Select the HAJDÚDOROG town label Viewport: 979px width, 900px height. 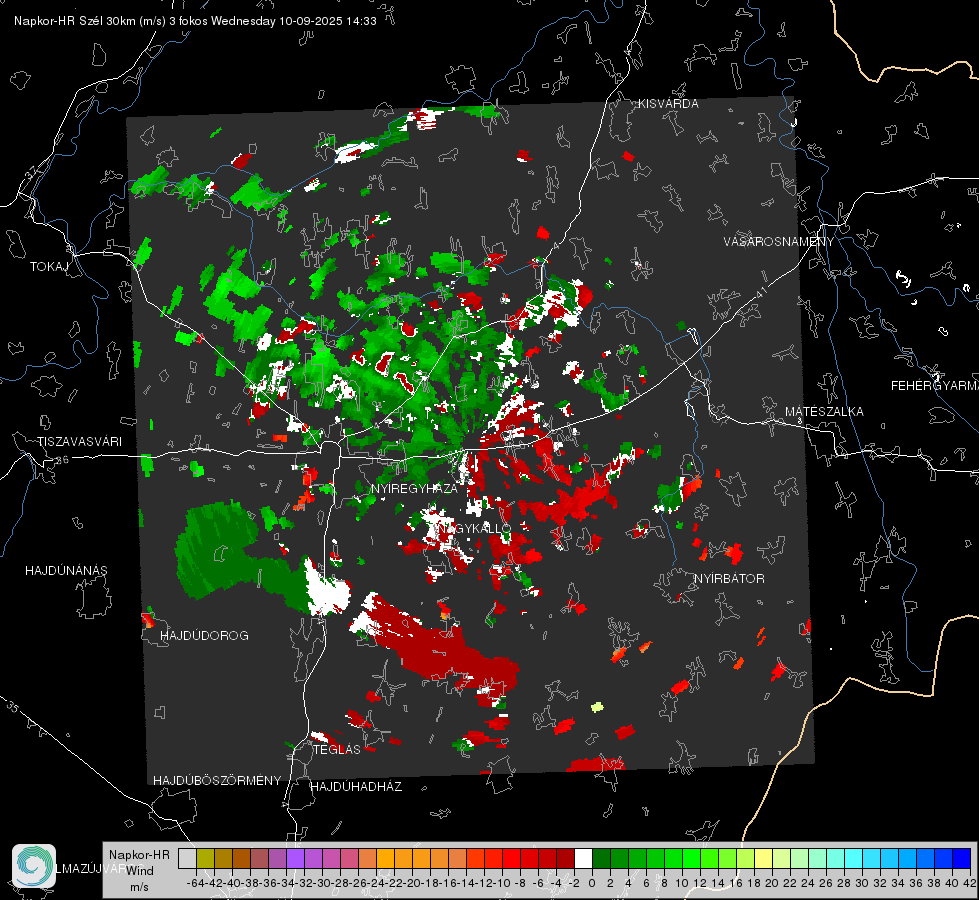click(204, 635)
